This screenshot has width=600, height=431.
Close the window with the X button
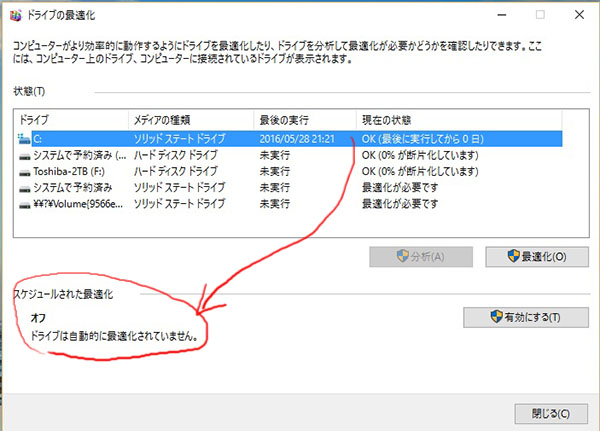coord(579,15)
